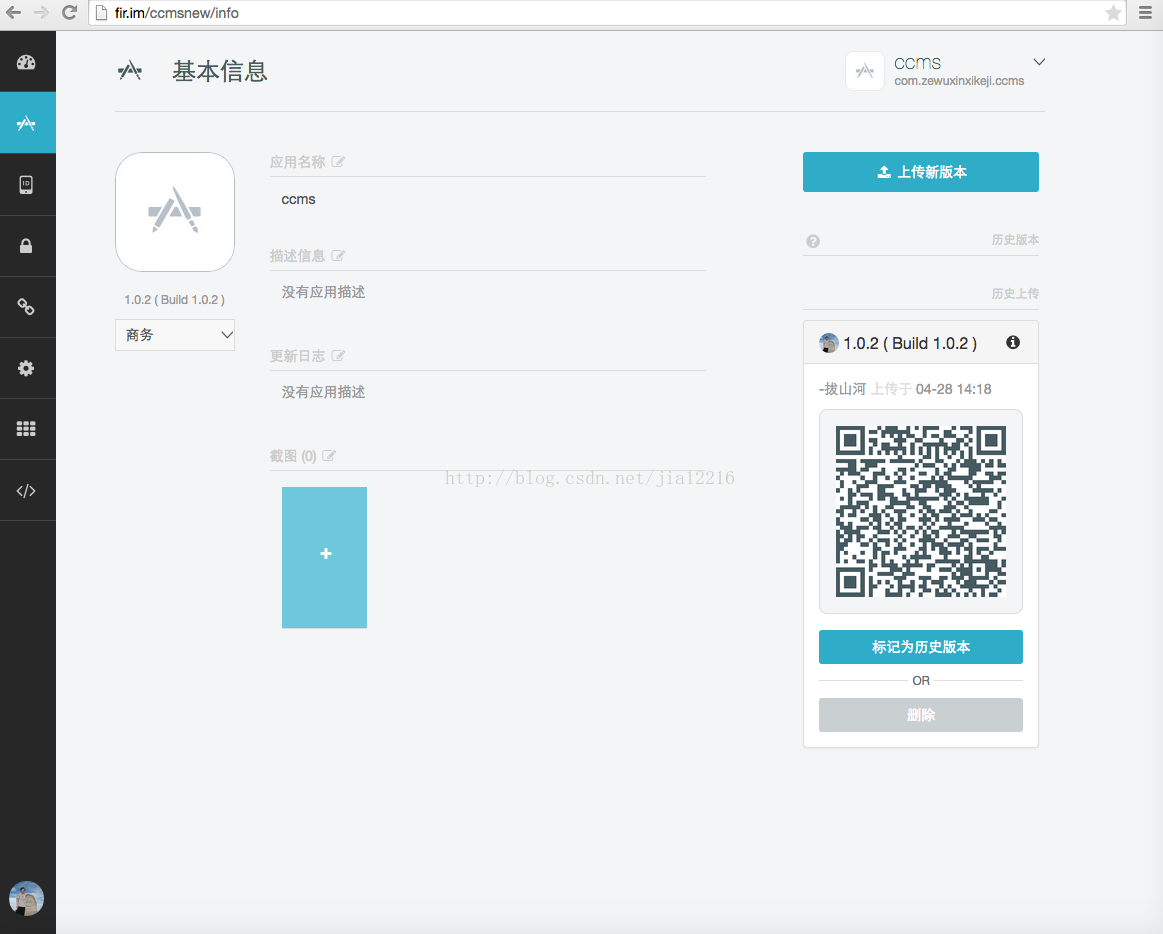Image resolution: width=1163 pixels, height=934 pixels.
Task: Open the settings gear in sidebar
Action: (26, 368)
